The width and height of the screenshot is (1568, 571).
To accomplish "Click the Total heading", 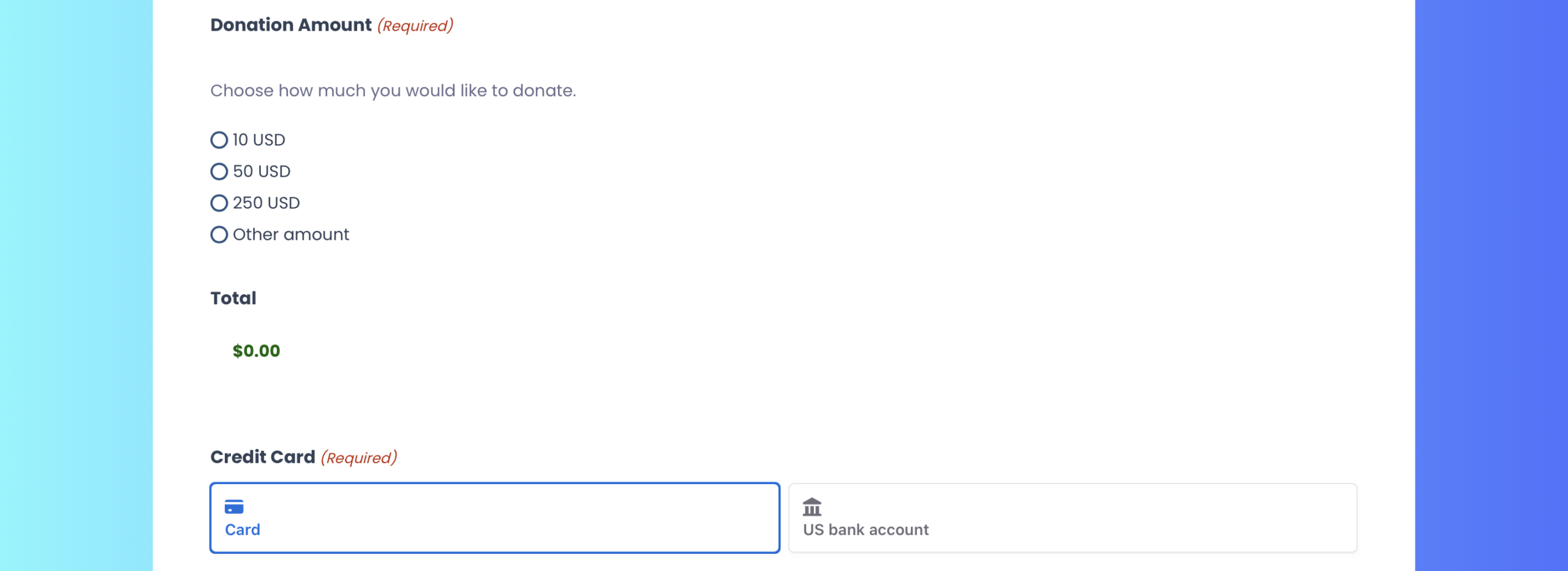I will pos(233,298).
